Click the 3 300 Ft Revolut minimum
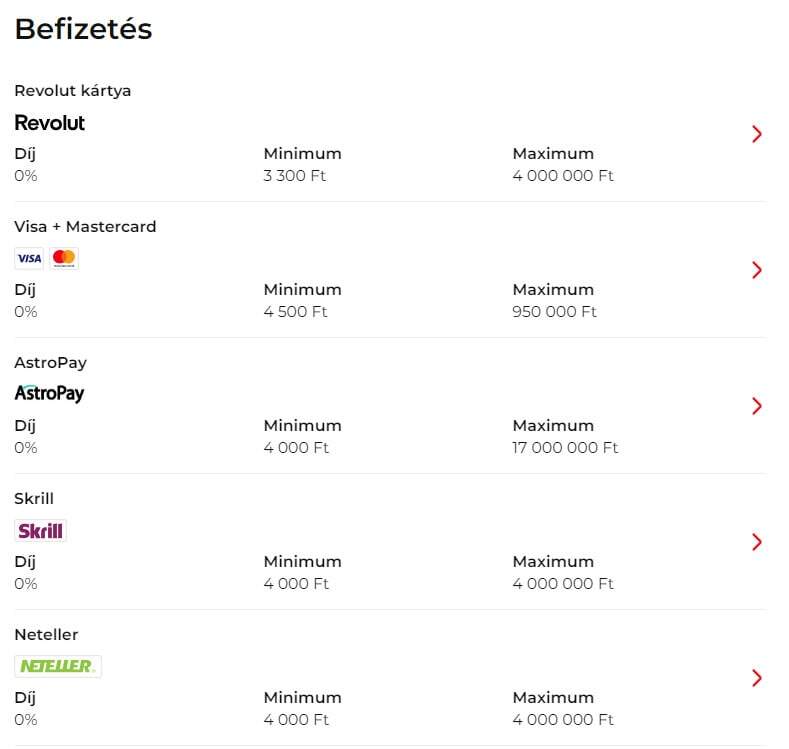The height and width of the screenshot is (749, 789). (x=295, y=176)
